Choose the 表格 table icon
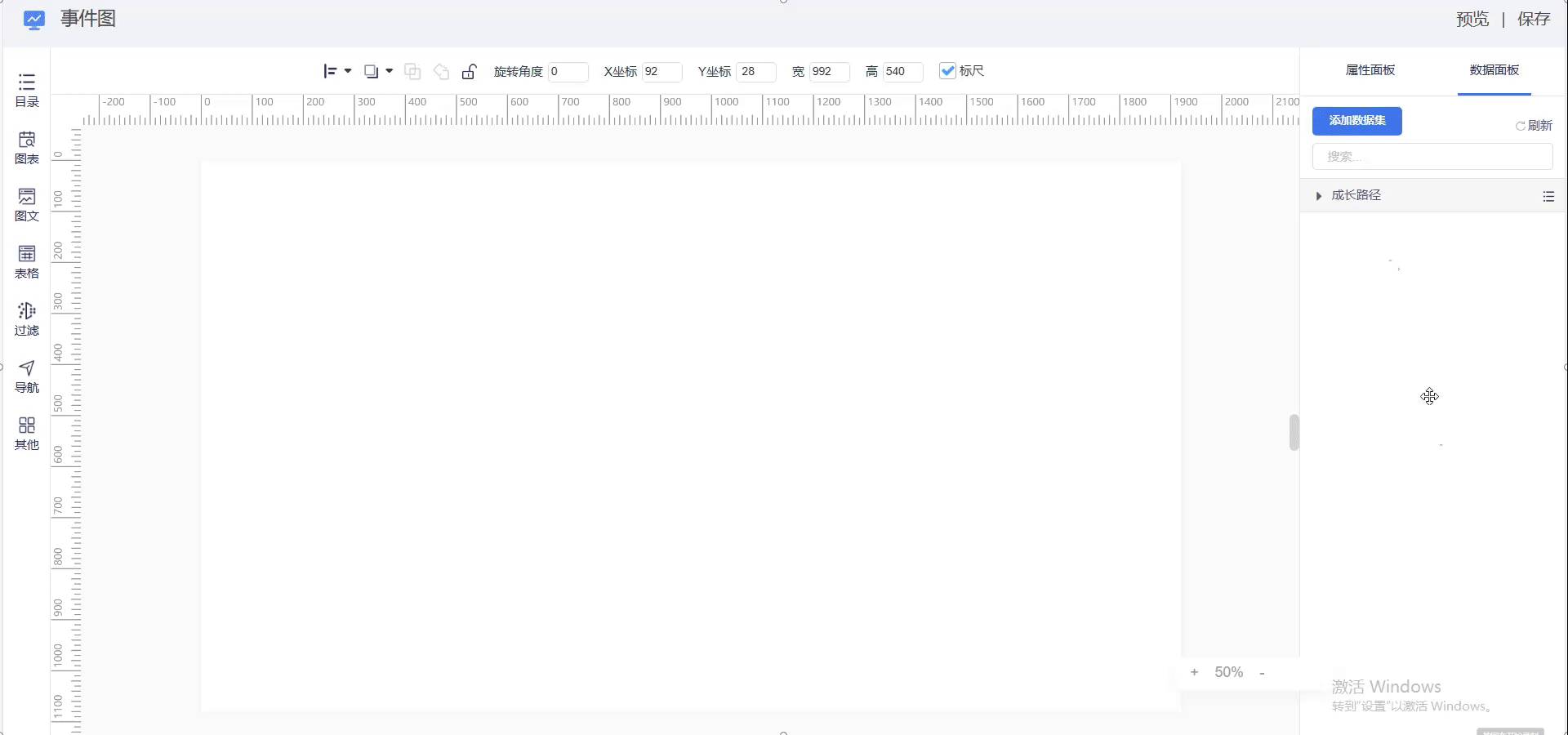Image resolution: width=1568 pixels, height=735 pixels. point(27,261)
